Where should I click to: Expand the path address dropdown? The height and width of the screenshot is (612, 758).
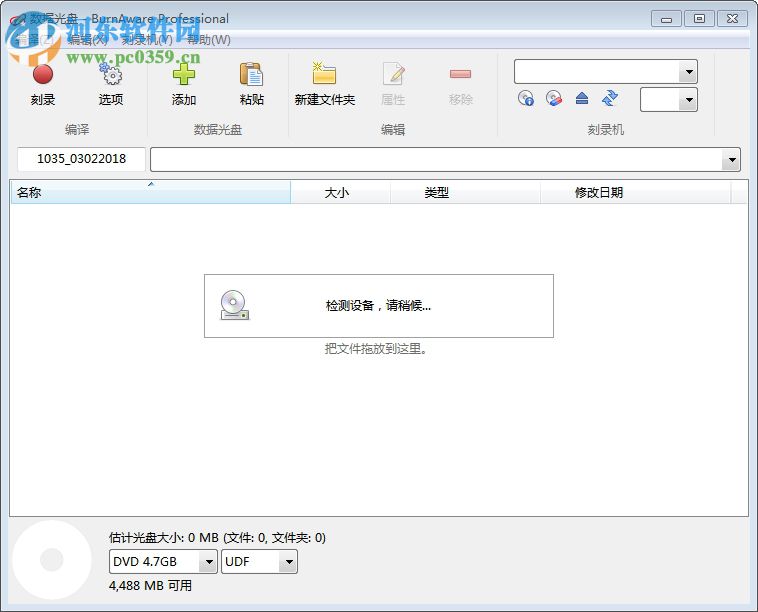pos(731,160)
